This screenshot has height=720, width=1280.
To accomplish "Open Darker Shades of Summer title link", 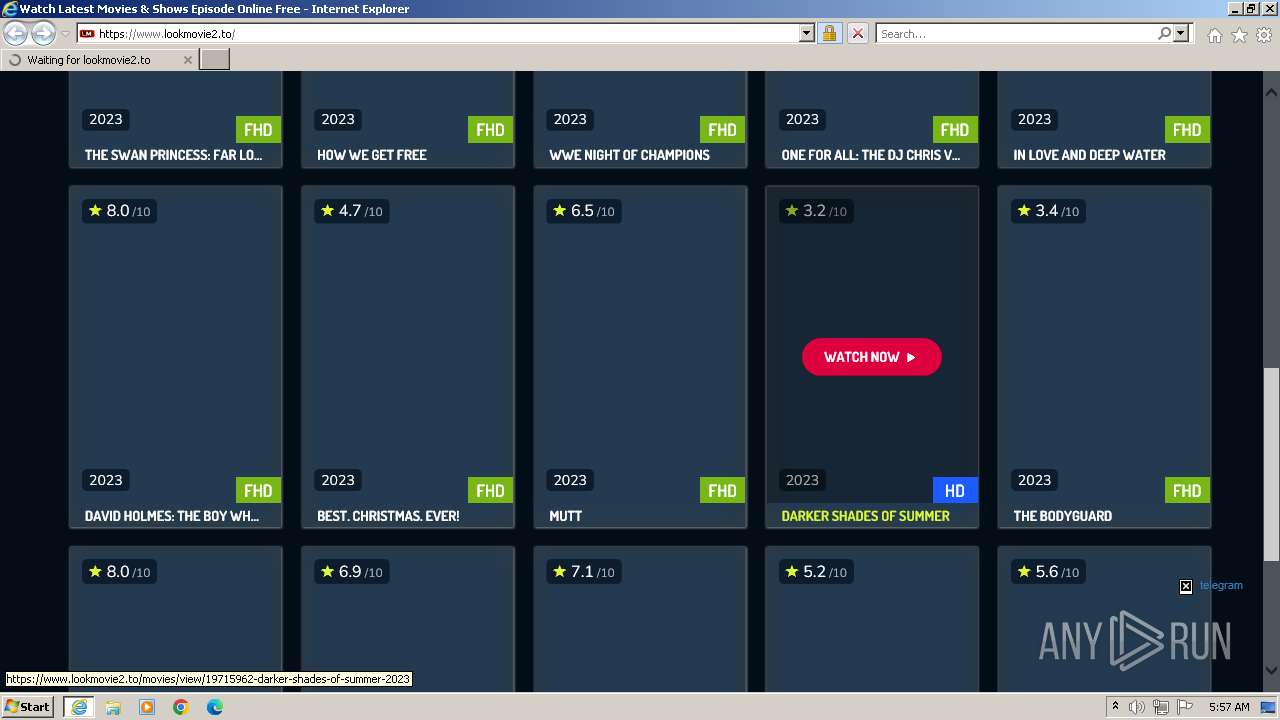I will coord(865,516).
